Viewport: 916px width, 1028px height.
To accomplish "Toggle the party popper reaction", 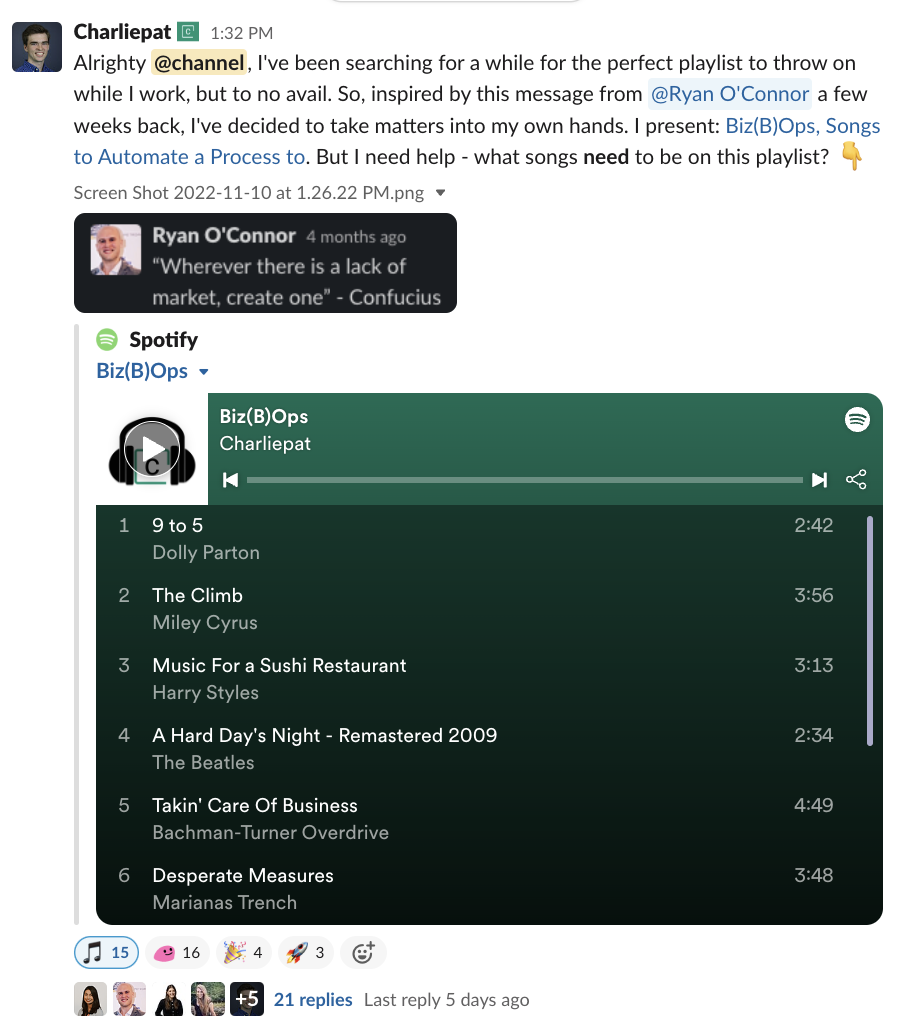I will point(243,953).
